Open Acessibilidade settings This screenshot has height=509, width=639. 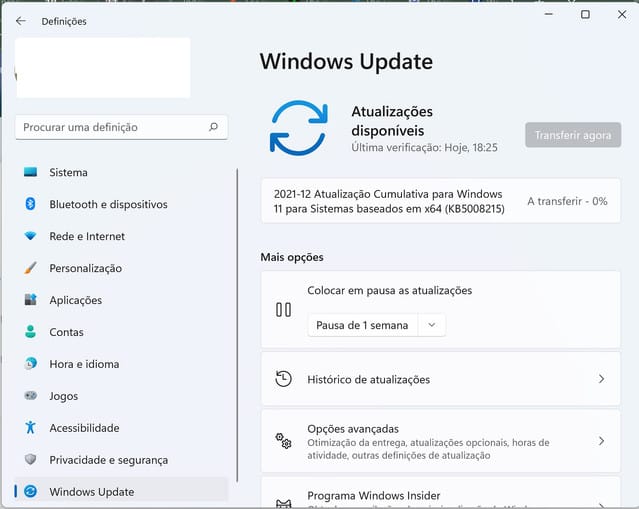pyautogui.click(x=121, y=428)
